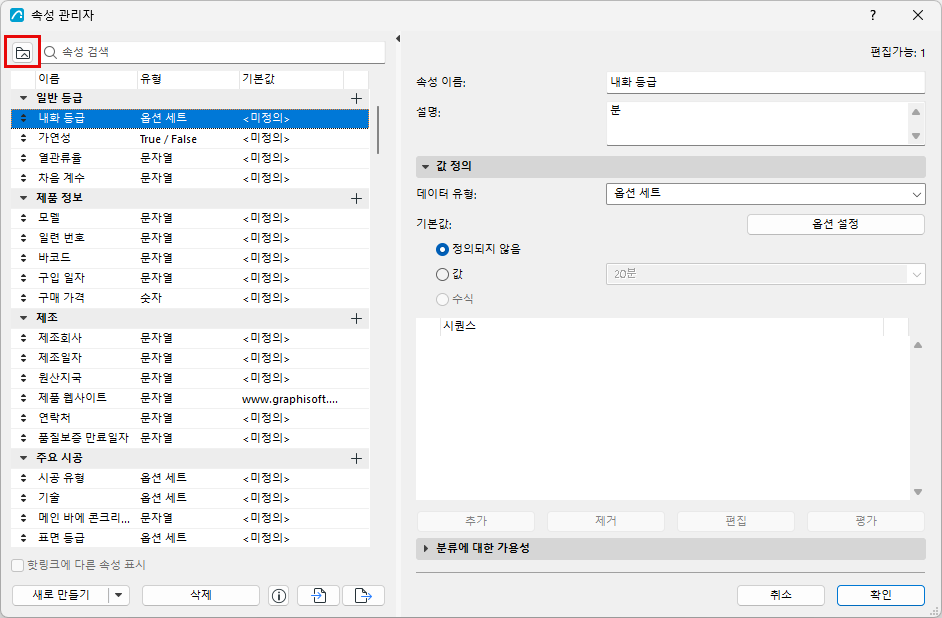Open the 새로 만들기 dropdown arrow

119,596
